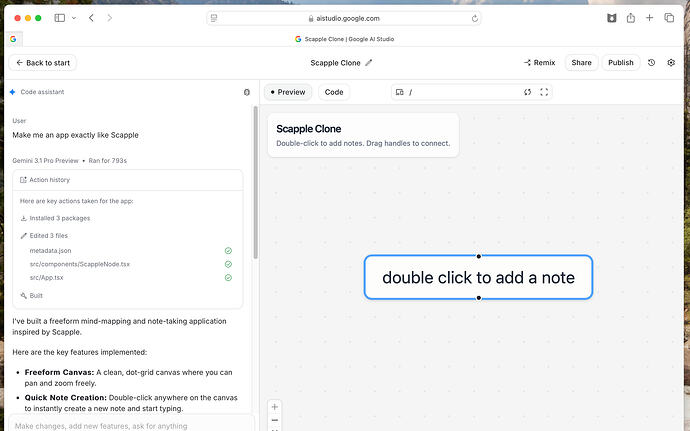Click the top connection handle of the note
Screen dimensions: 690x431
pos(479,256)
